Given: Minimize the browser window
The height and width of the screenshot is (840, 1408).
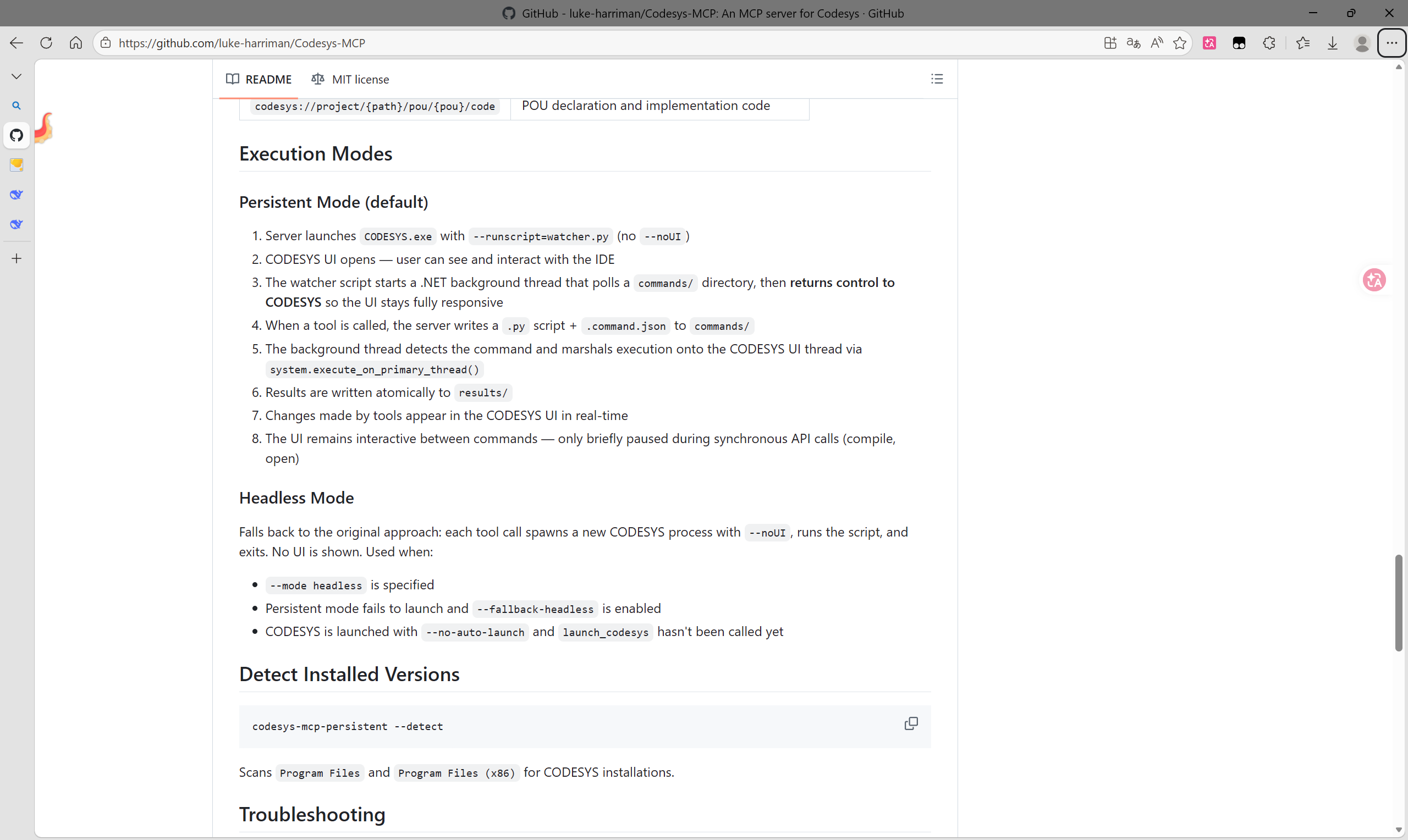Looking at the screenshot, I should click(1313, 13).
